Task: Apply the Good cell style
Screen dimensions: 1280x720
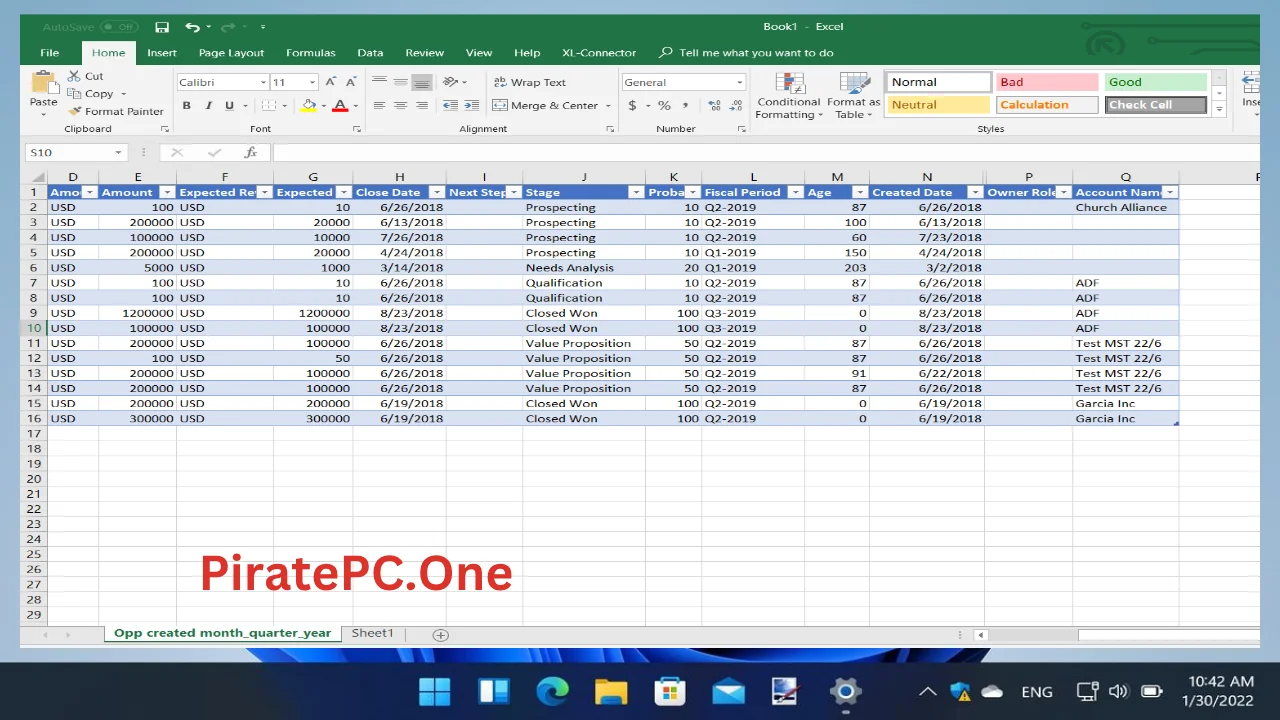Action: [x=1156, y=82]
